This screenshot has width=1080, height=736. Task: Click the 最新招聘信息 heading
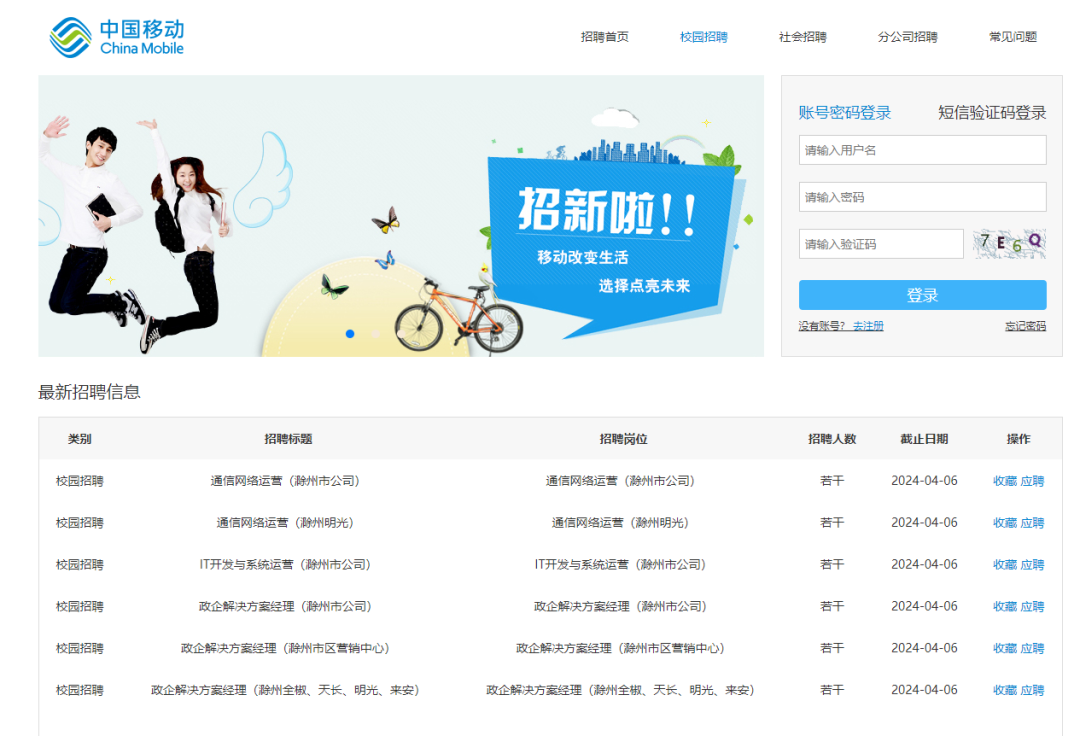89,392
